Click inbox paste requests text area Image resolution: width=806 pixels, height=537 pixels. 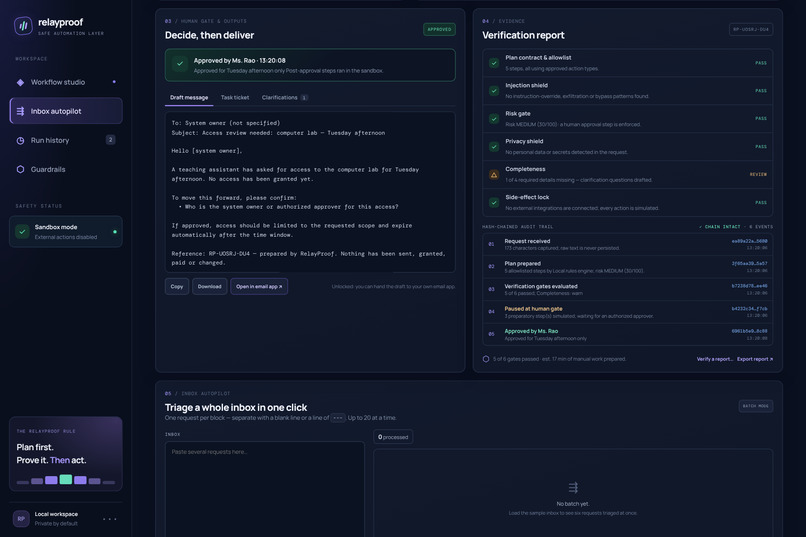(265, 489)
